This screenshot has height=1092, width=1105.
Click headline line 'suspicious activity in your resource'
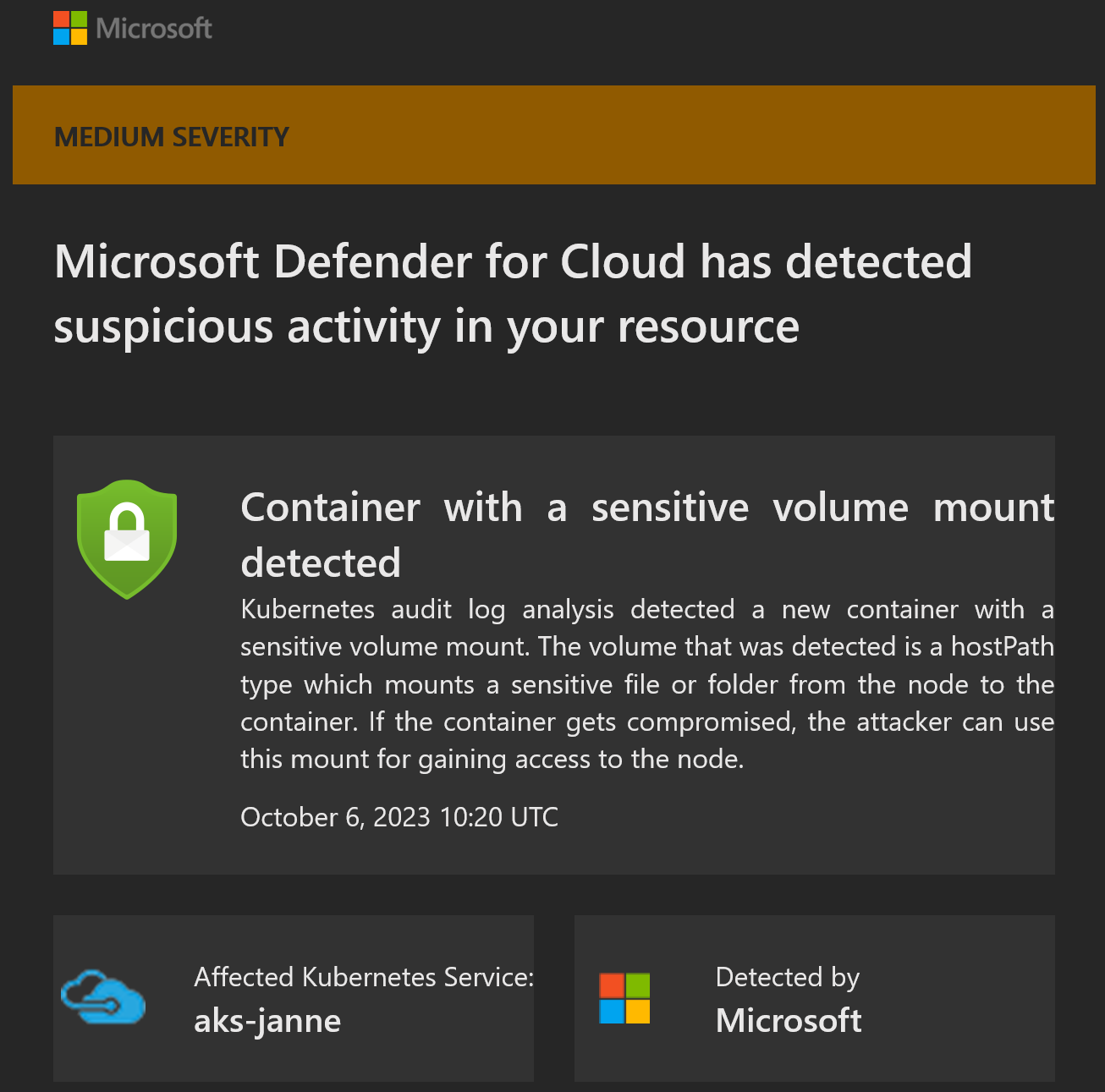[x=426, y=326]
